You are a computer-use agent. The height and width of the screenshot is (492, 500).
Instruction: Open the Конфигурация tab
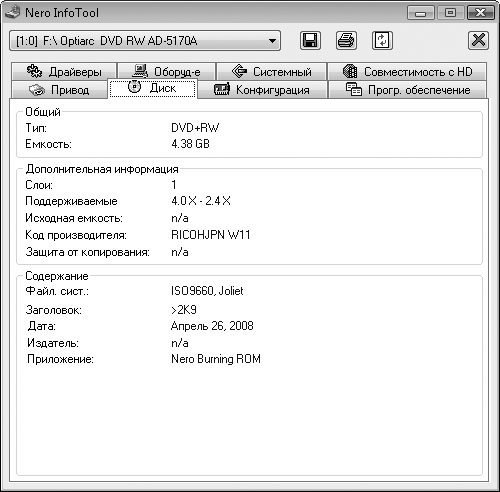[262, 90]
